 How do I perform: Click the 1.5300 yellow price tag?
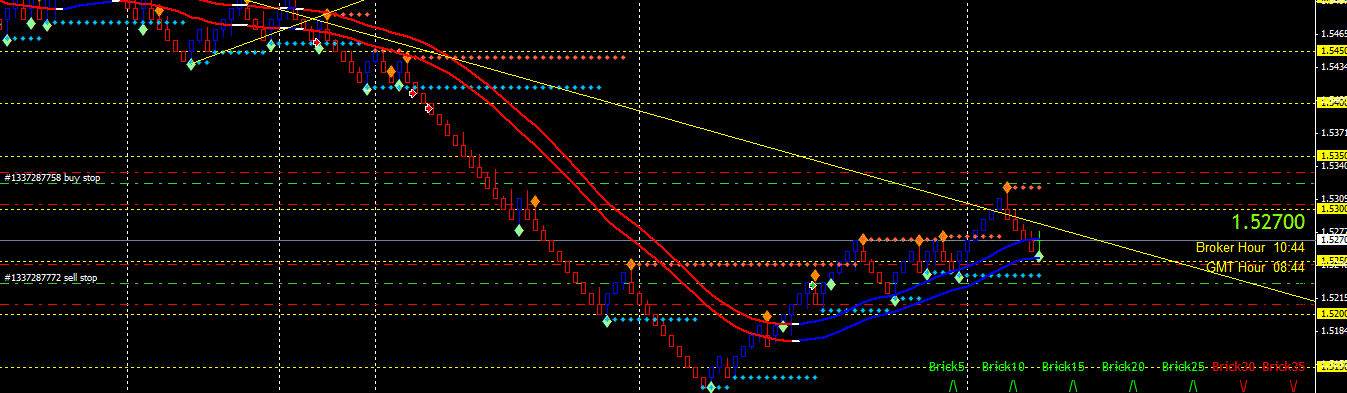(x=1332, y=209)
